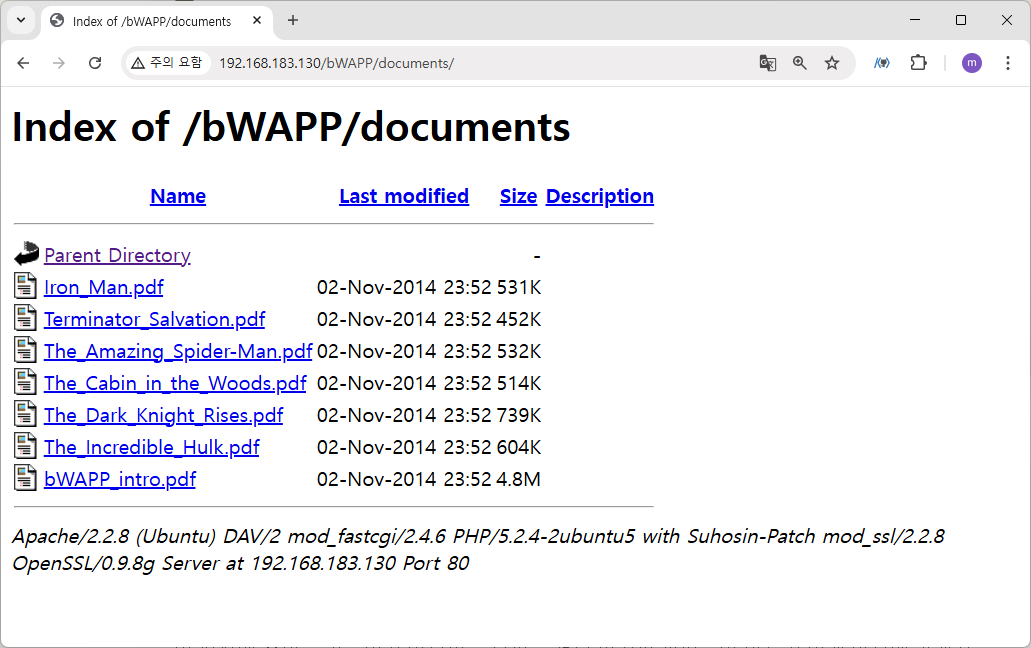Maximize the browser window

[961, 20]
